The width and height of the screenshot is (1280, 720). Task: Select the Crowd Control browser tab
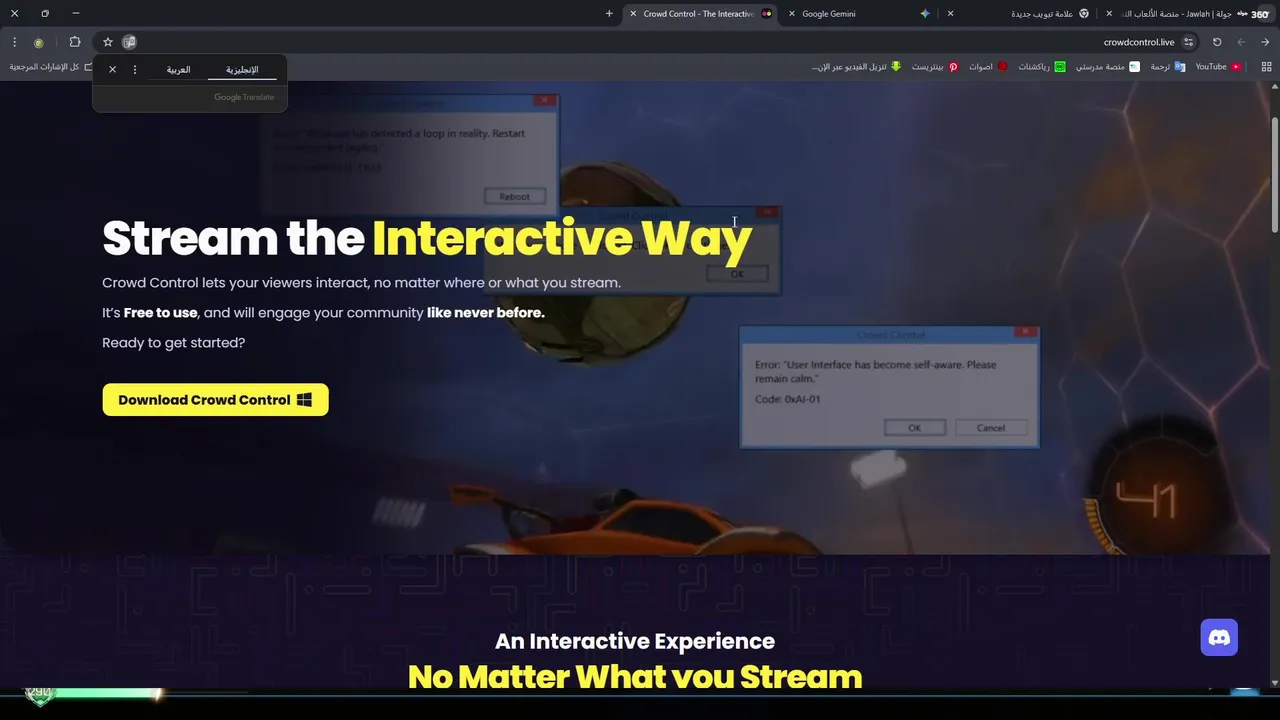(x=699, y=14)
